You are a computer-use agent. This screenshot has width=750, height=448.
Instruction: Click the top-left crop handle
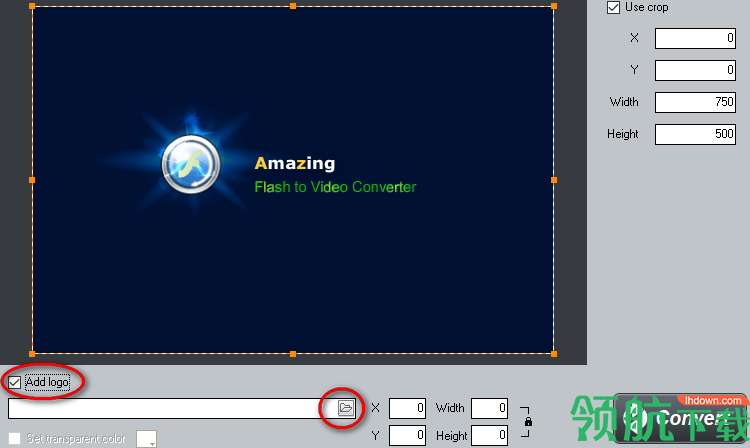click(32, 6)
